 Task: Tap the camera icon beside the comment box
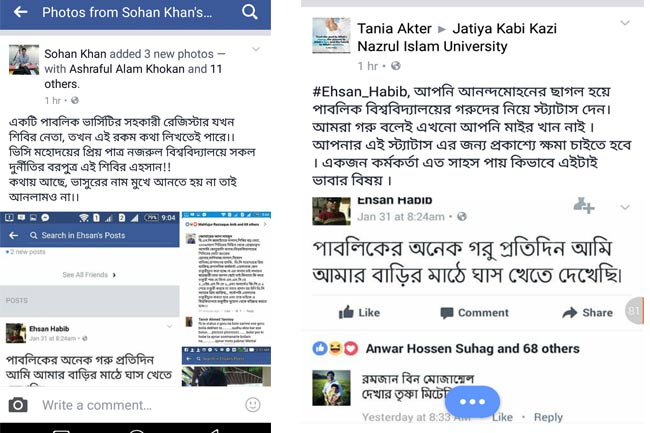pyautogui.click(x=18, y=405)
